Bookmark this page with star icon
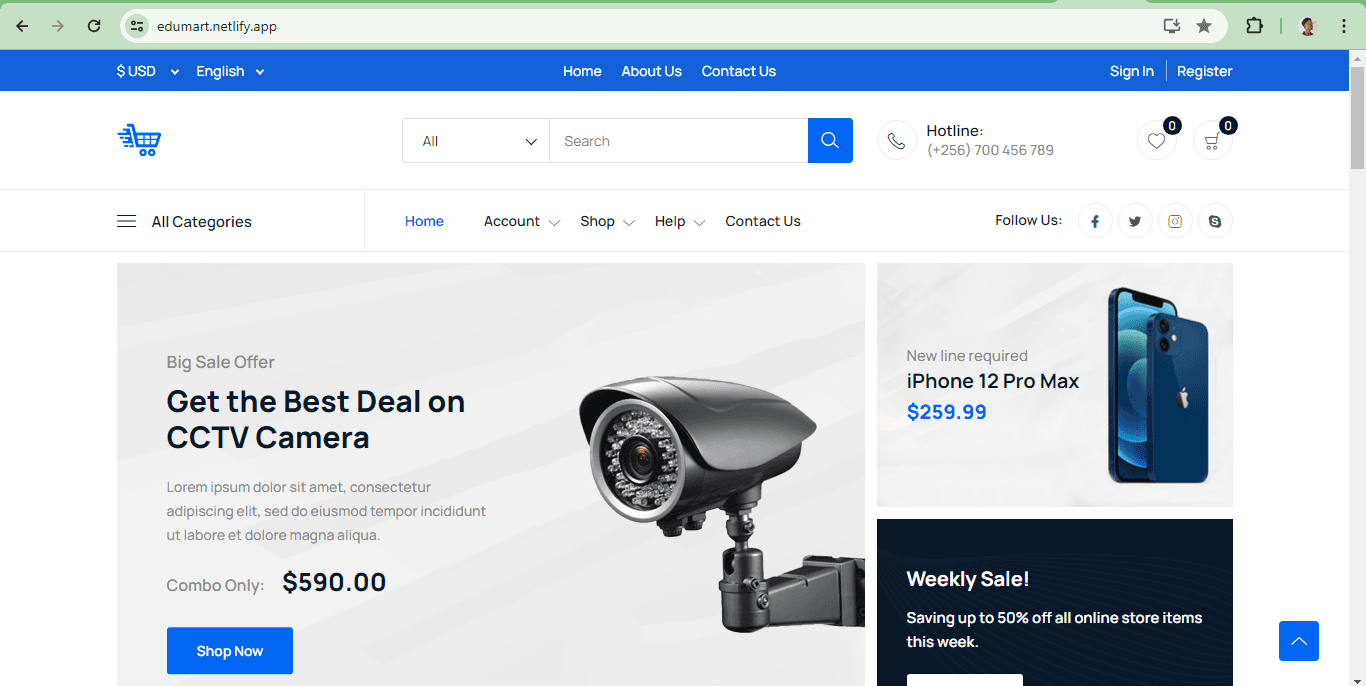Image resolution: width=1366 pixels, height=686 pixels. click(1204, 26)
